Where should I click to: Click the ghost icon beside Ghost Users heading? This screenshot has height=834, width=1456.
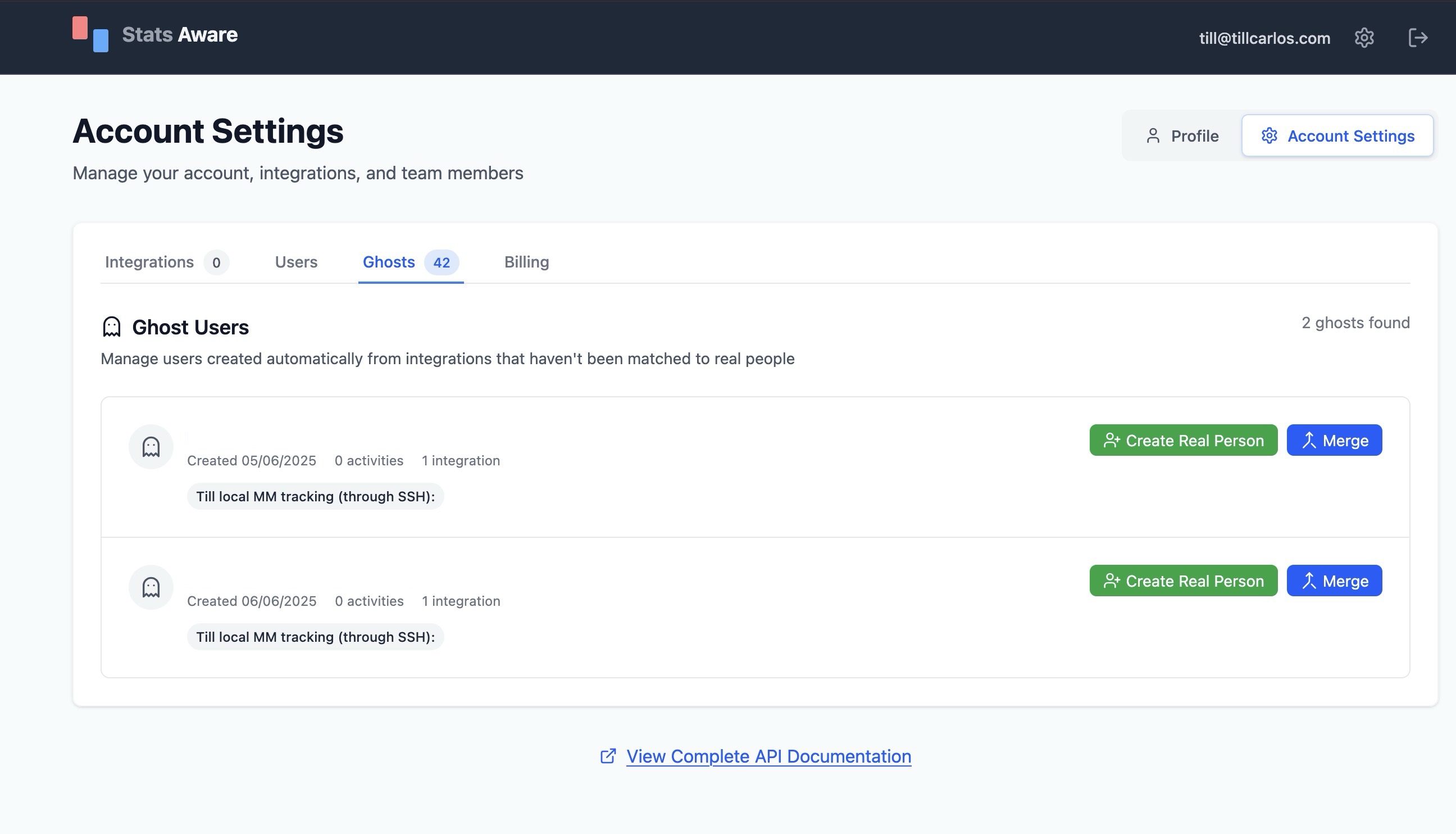[x=112, y=327]
